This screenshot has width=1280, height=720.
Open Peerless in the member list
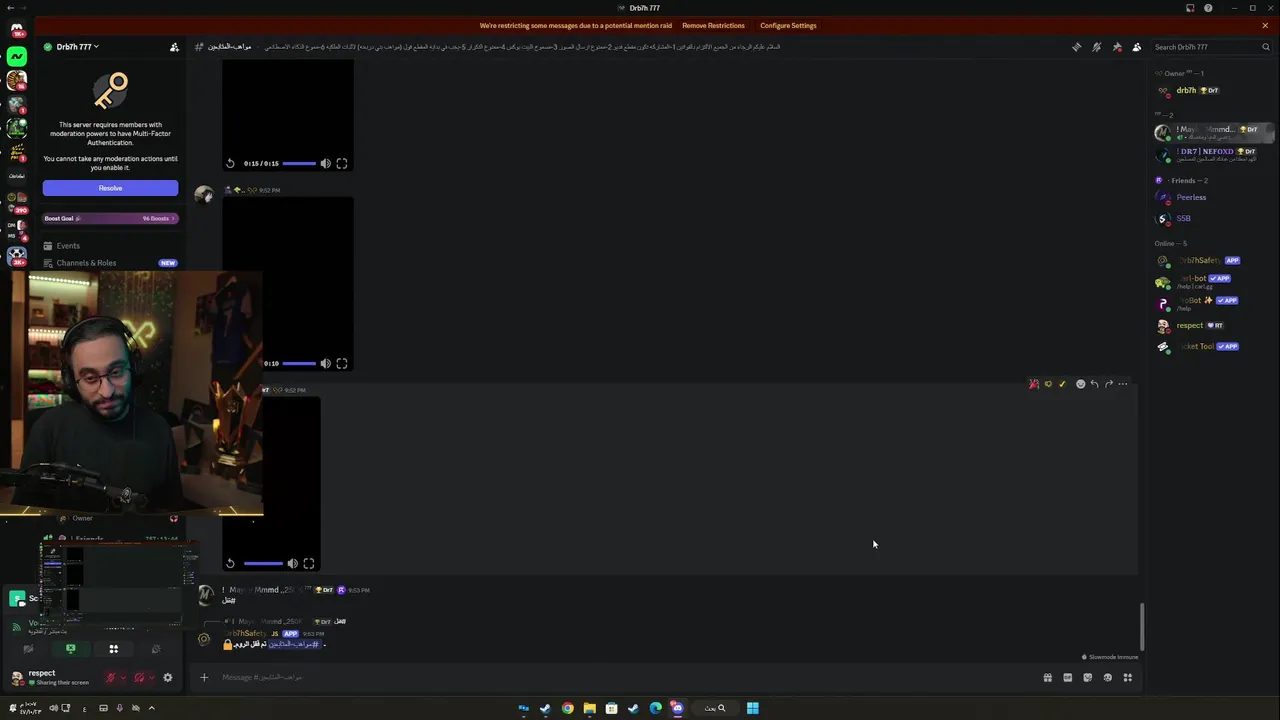pyautogui.click(x=1213, y=197)
